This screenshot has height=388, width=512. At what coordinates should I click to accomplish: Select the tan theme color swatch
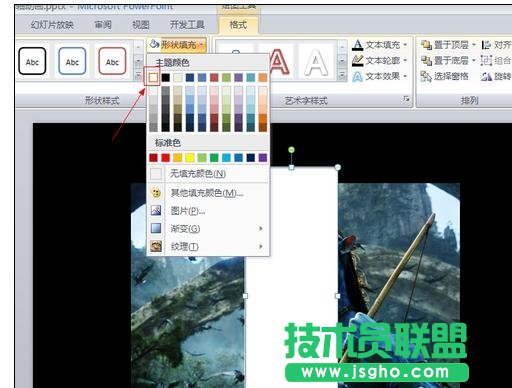(x=178, y=78)
